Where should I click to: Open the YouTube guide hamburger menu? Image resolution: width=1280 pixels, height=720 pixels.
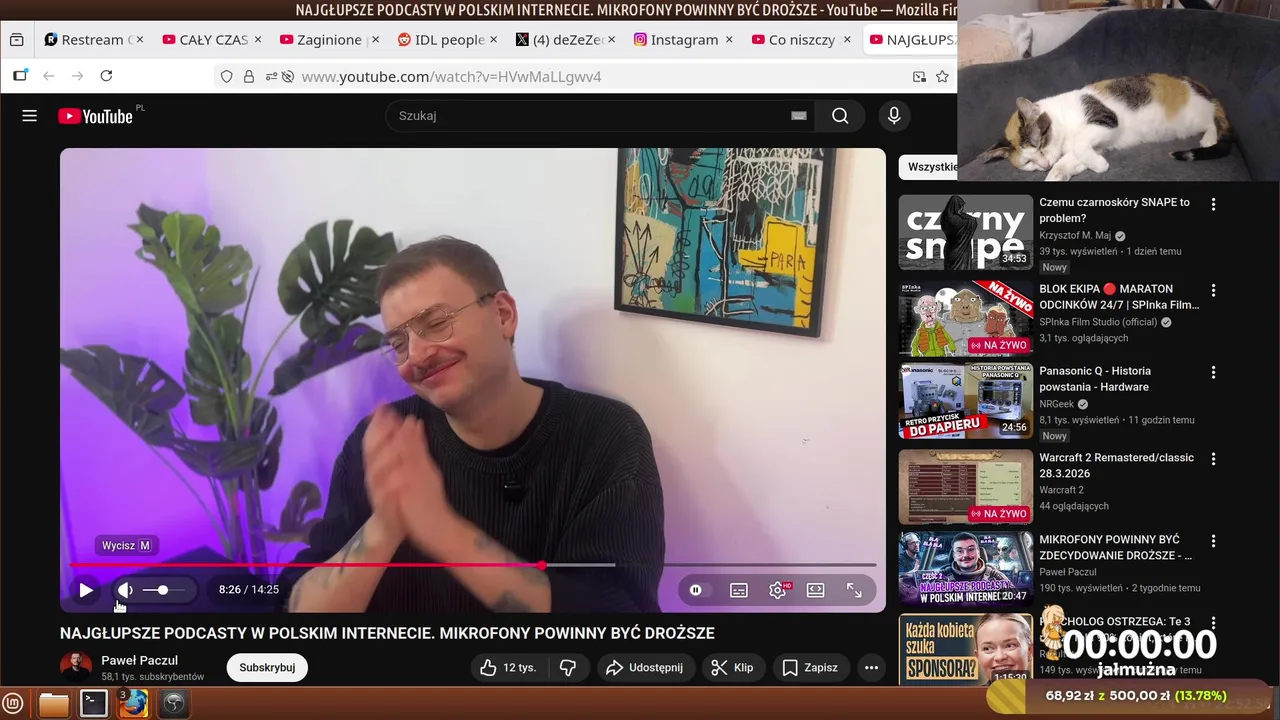[x=29, y=116]
